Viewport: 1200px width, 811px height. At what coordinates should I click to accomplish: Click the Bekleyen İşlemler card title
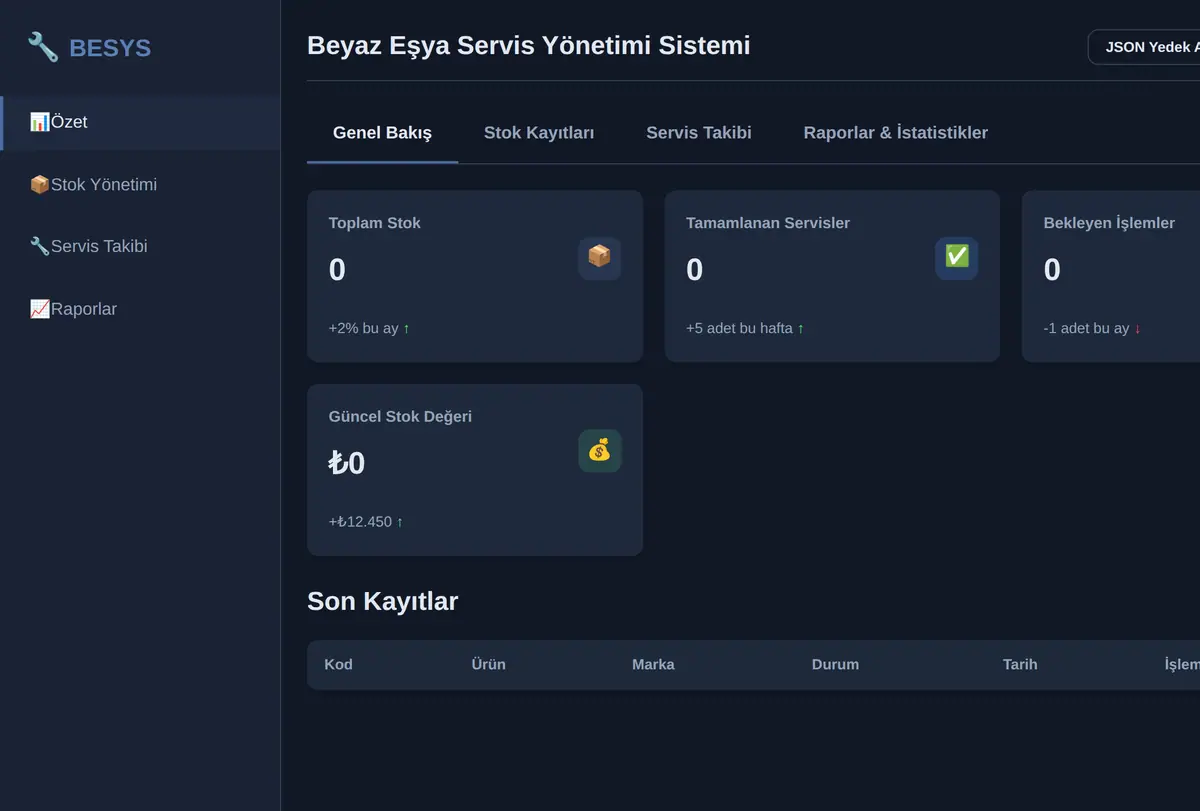[1109, 223]
